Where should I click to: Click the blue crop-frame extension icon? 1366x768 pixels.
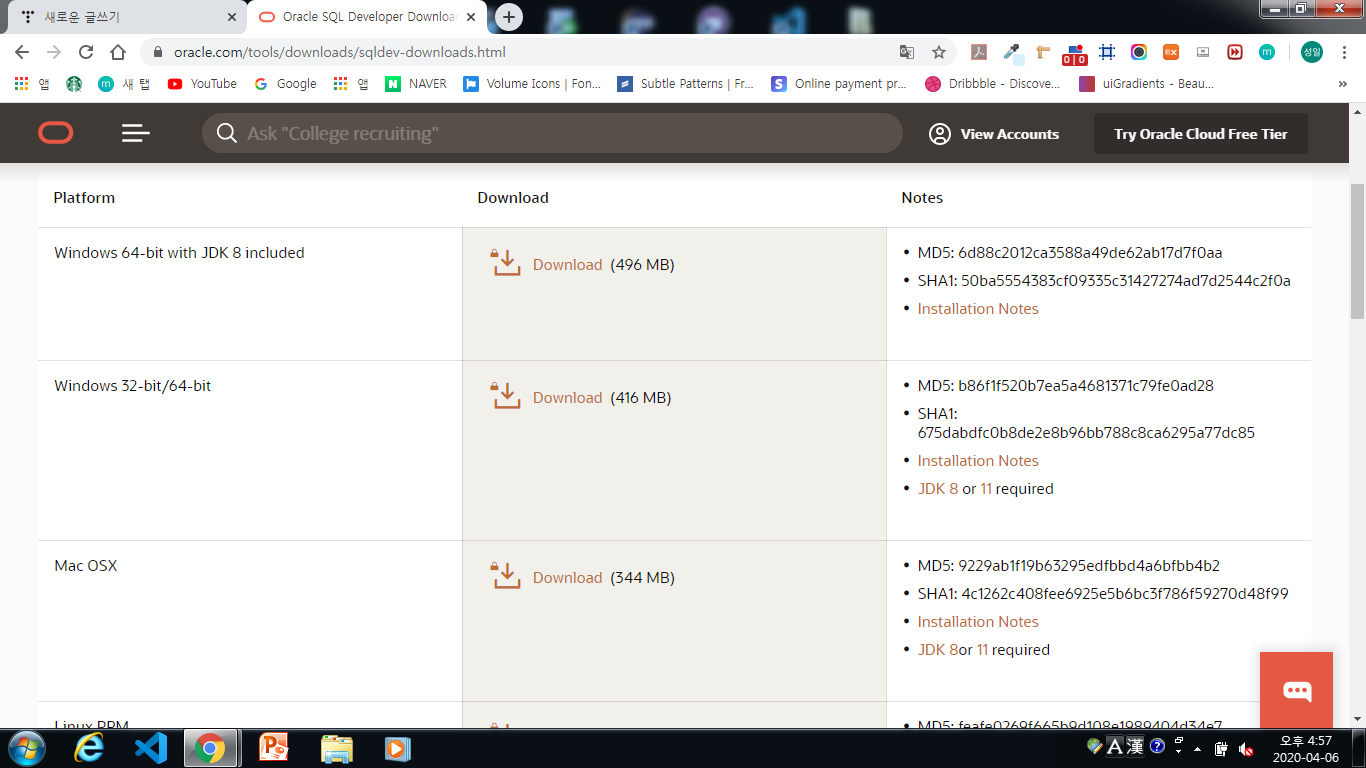pyautogui.click(x=1107, y=52)
